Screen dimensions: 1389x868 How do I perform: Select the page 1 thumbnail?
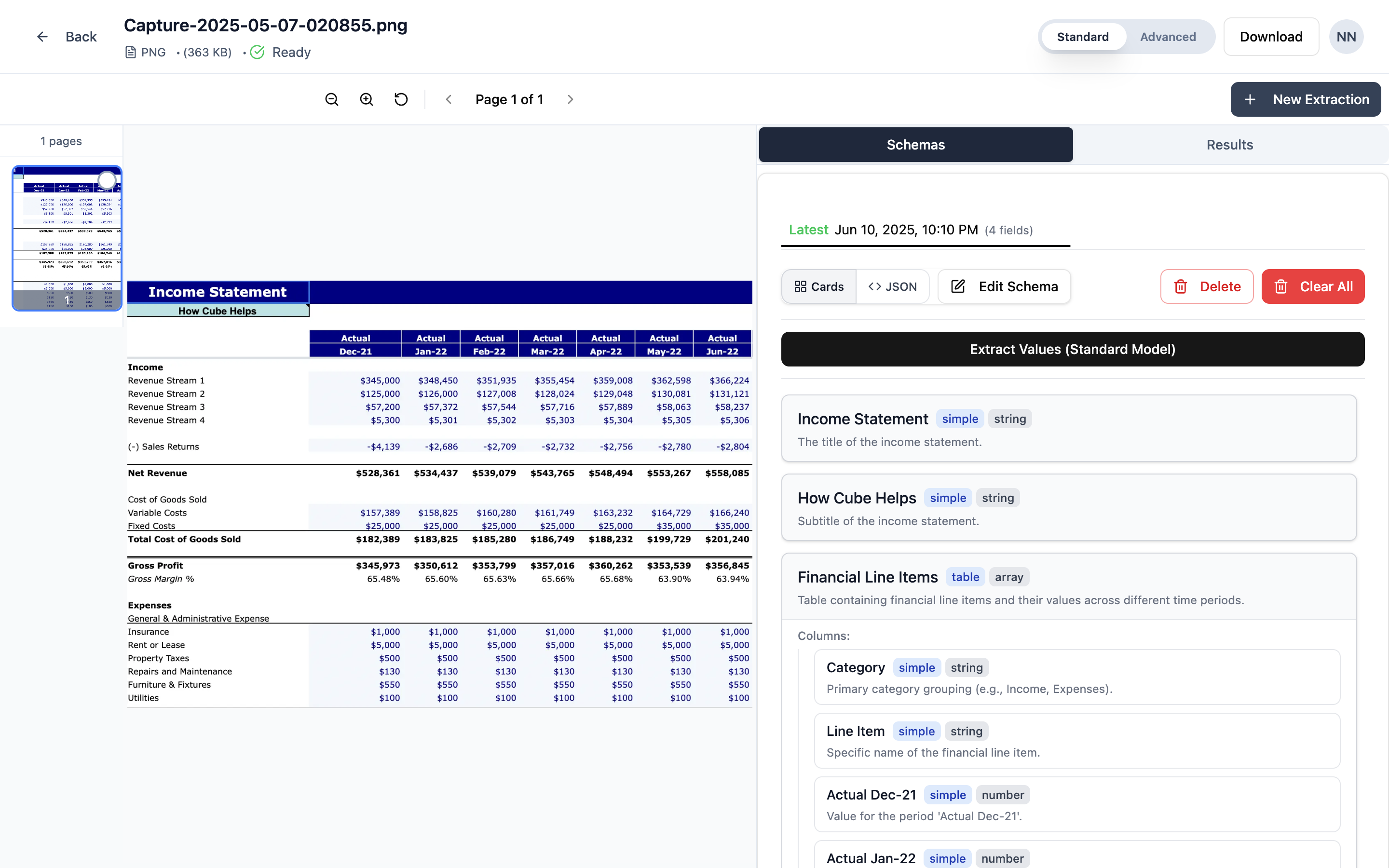click(x=67, y=238)
